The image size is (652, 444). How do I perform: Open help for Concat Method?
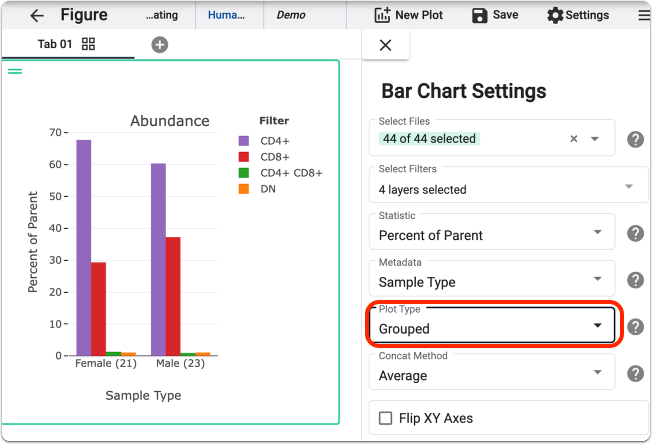pyautogui.click(x=635, y=374)
